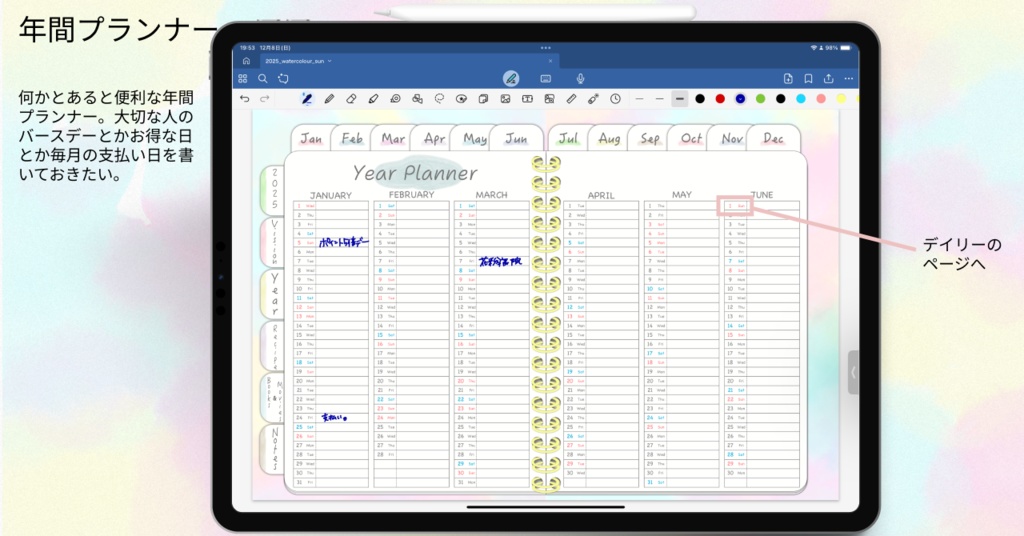Redo the last undone action
The image size is (1024, 536).
coord(264,99)
